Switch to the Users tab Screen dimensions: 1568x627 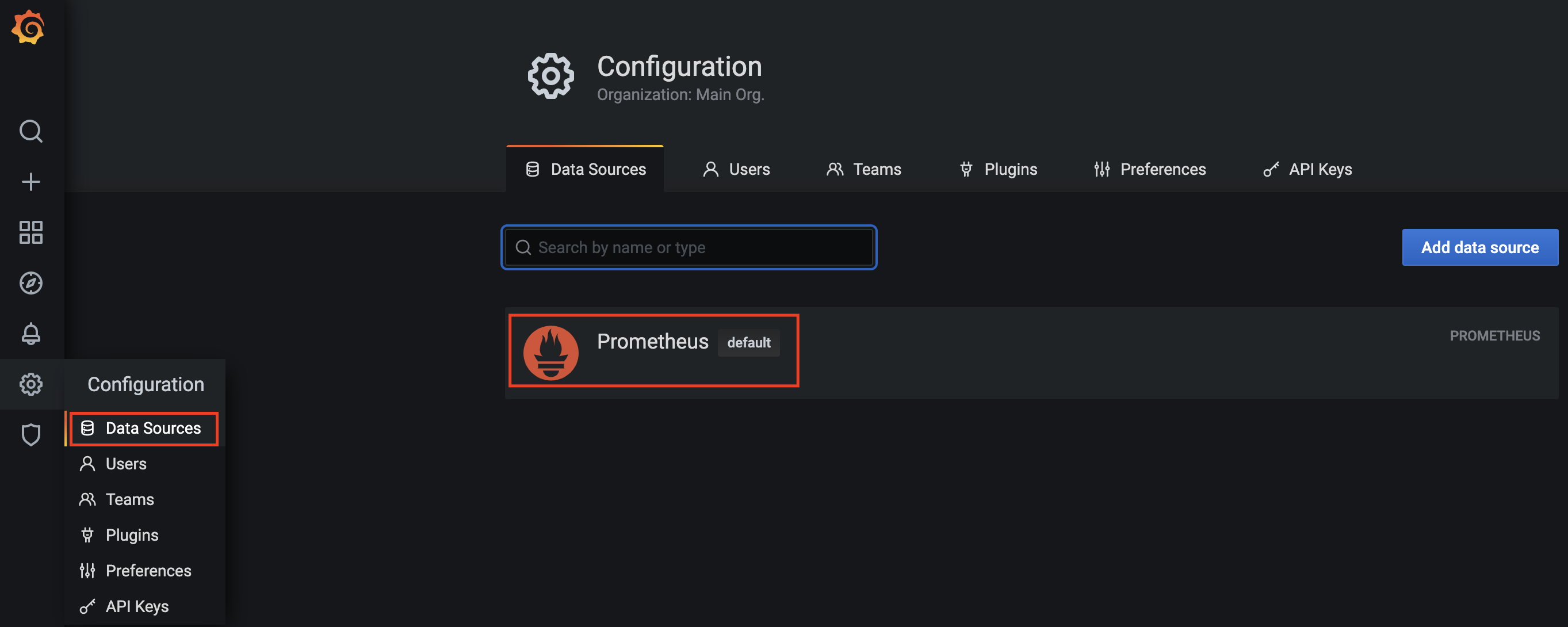coord(736,169)
